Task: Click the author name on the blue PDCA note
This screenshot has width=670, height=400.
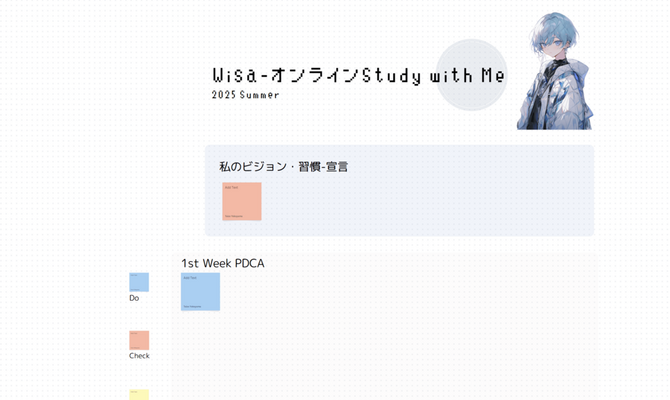Action: [192, 306]
